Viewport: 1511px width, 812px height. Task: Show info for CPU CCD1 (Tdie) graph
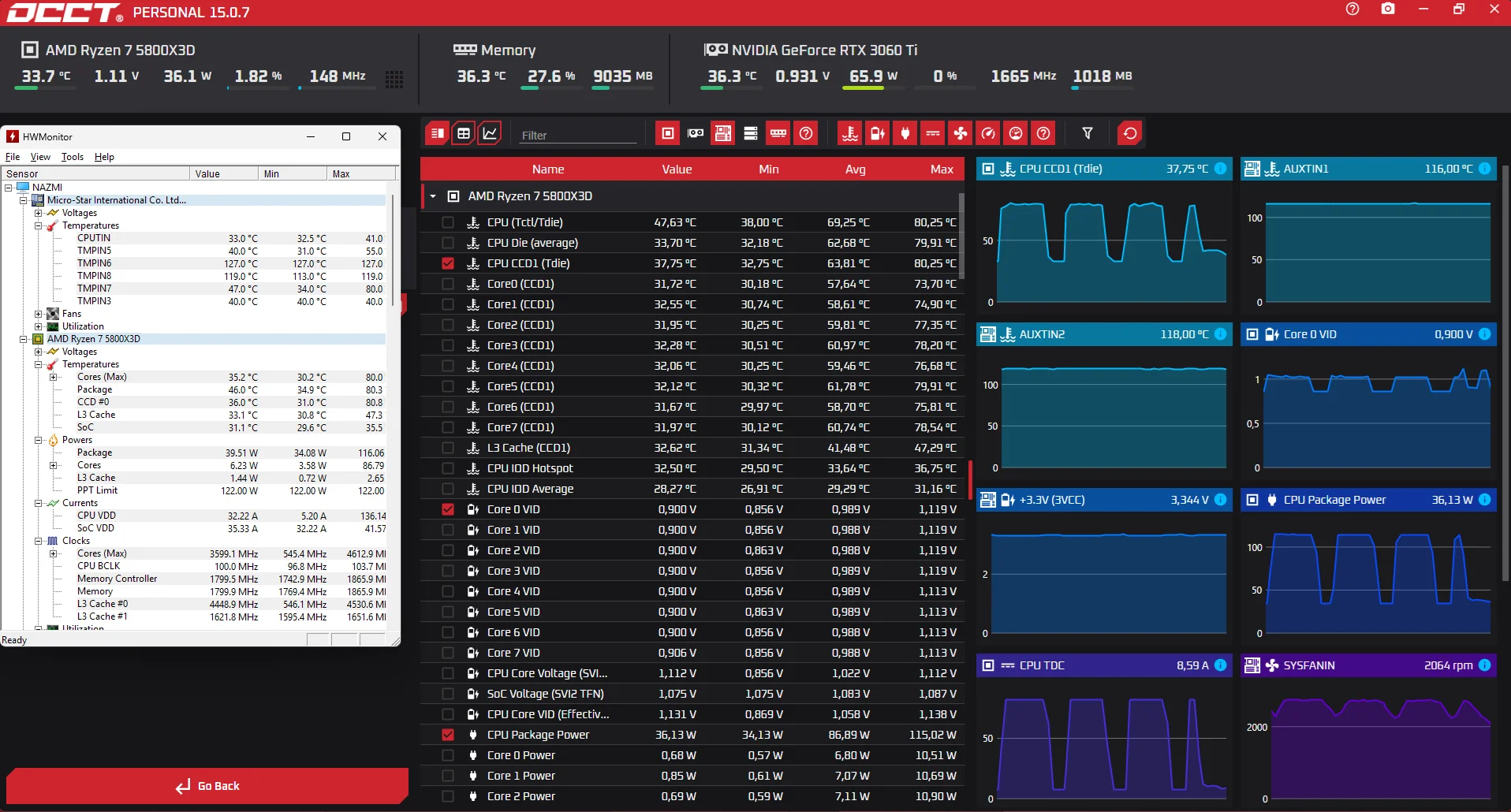(x=1220, y=169)
